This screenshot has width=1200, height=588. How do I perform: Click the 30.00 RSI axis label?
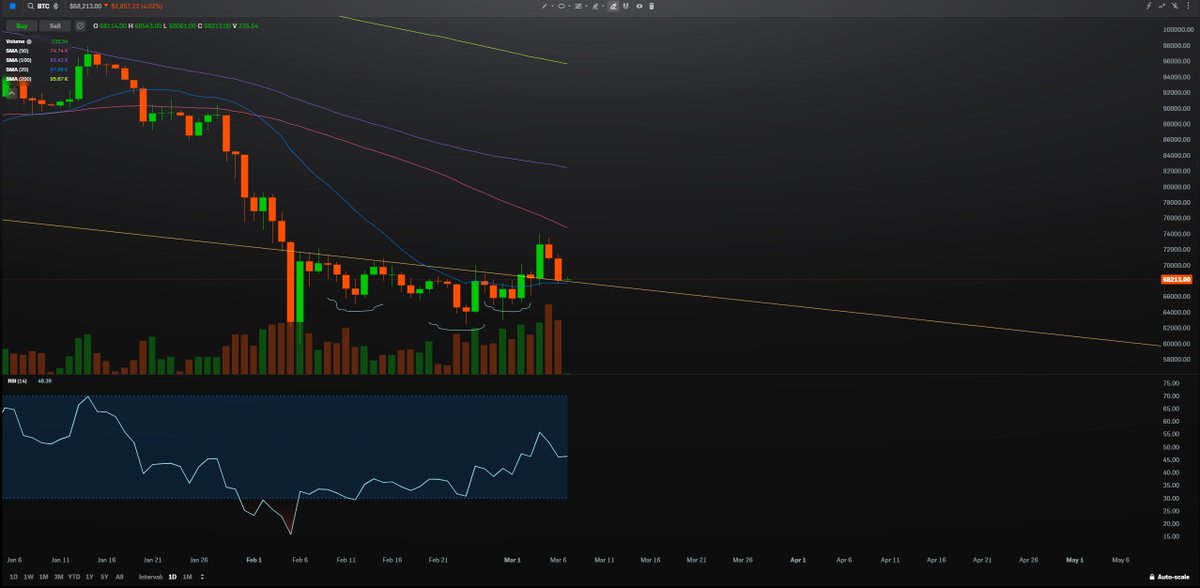[1171, 498]
